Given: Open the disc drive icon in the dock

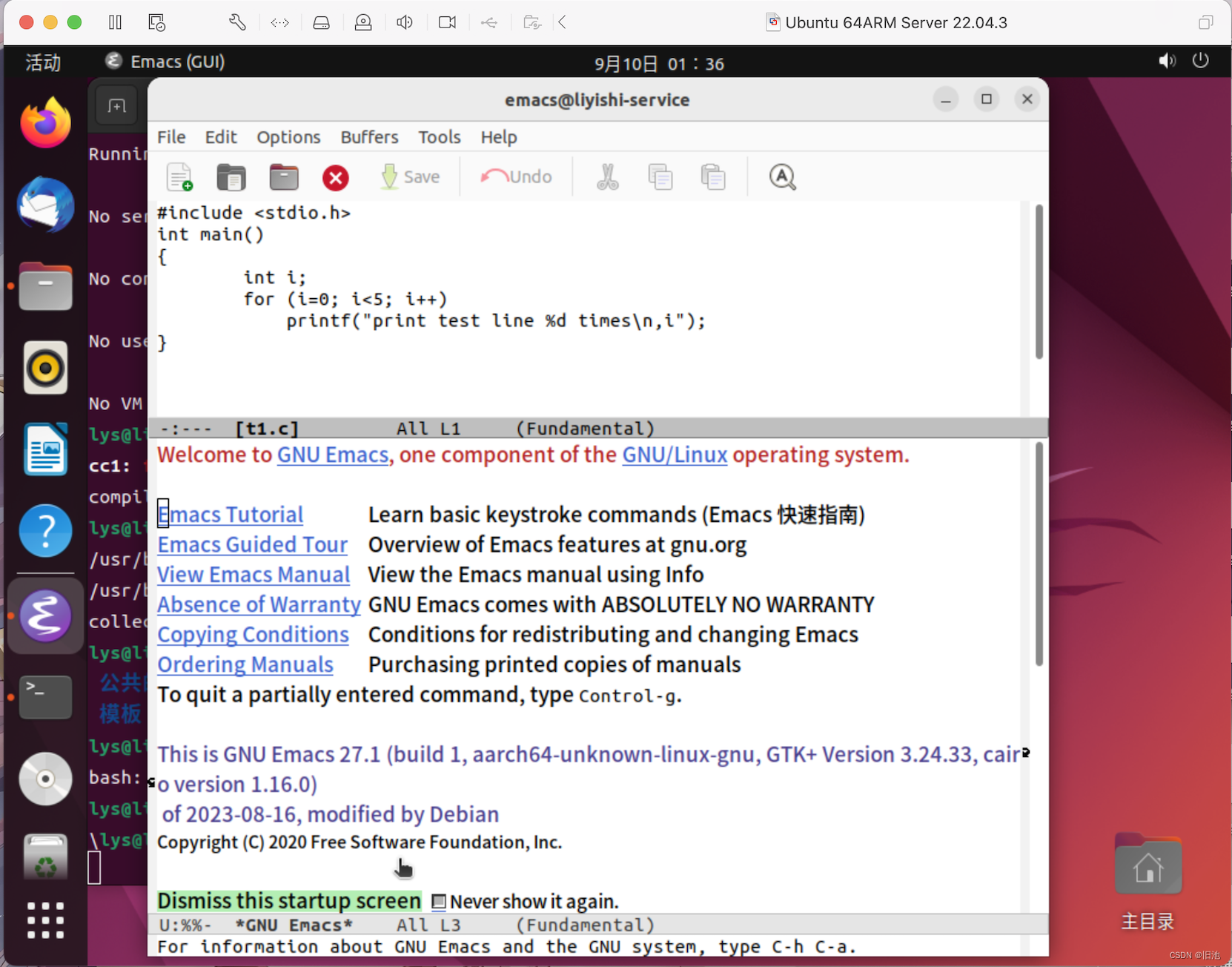Looking at the screenshot, I should coord(45,779).
